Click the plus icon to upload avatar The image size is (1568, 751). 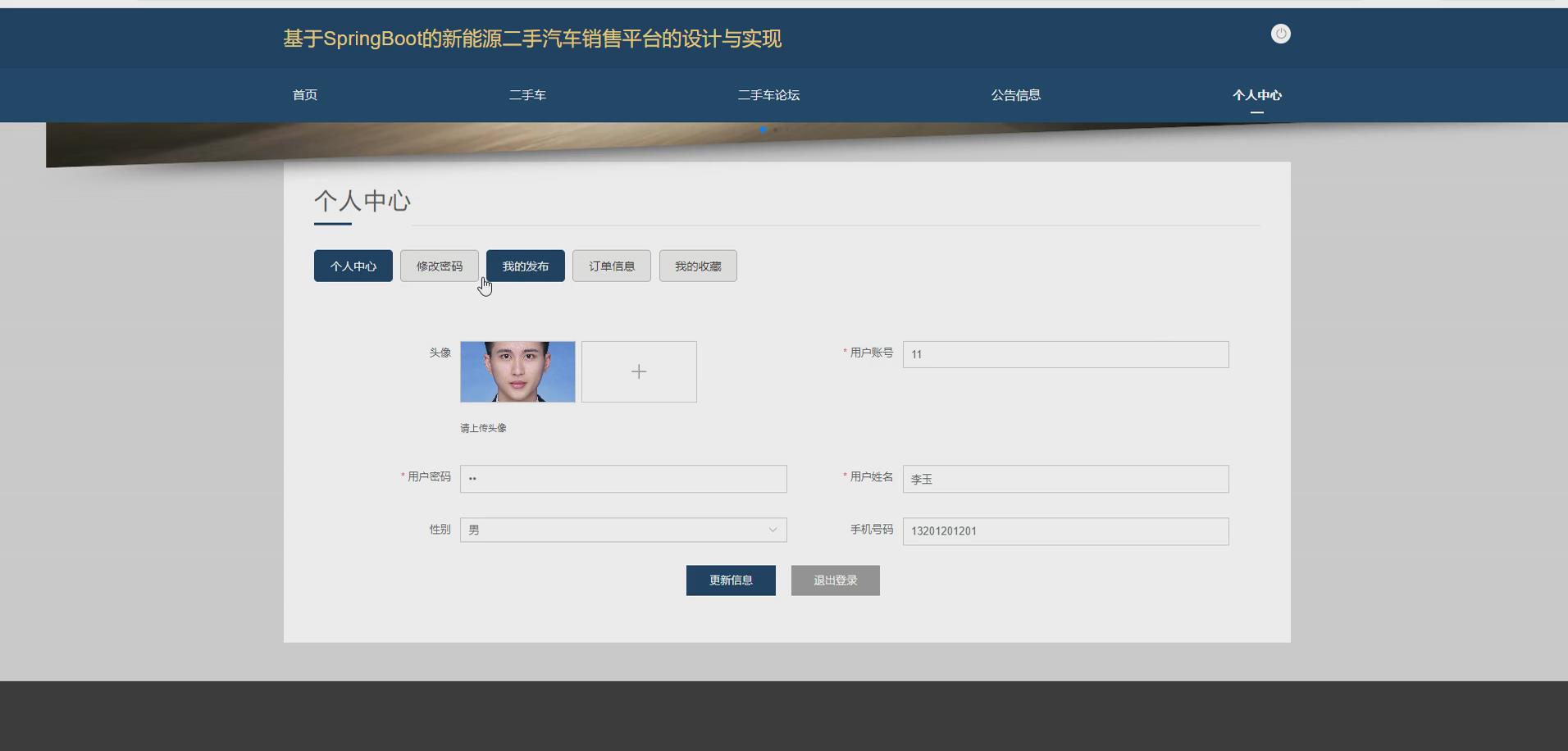point(639,371)
